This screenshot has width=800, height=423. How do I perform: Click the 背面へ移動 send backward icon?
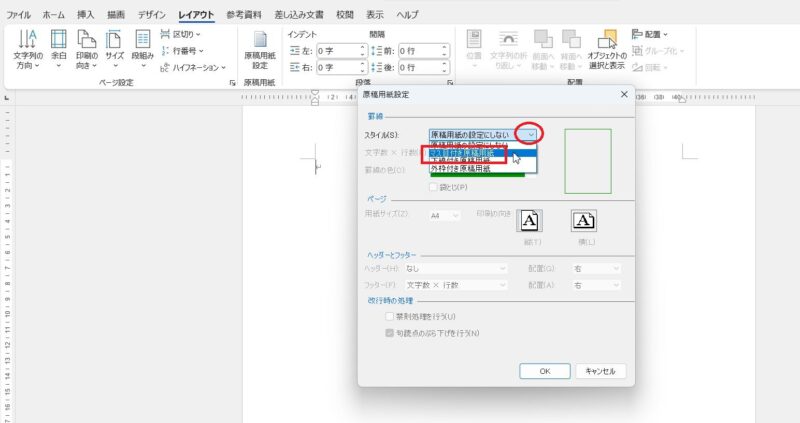coord(570,49)
